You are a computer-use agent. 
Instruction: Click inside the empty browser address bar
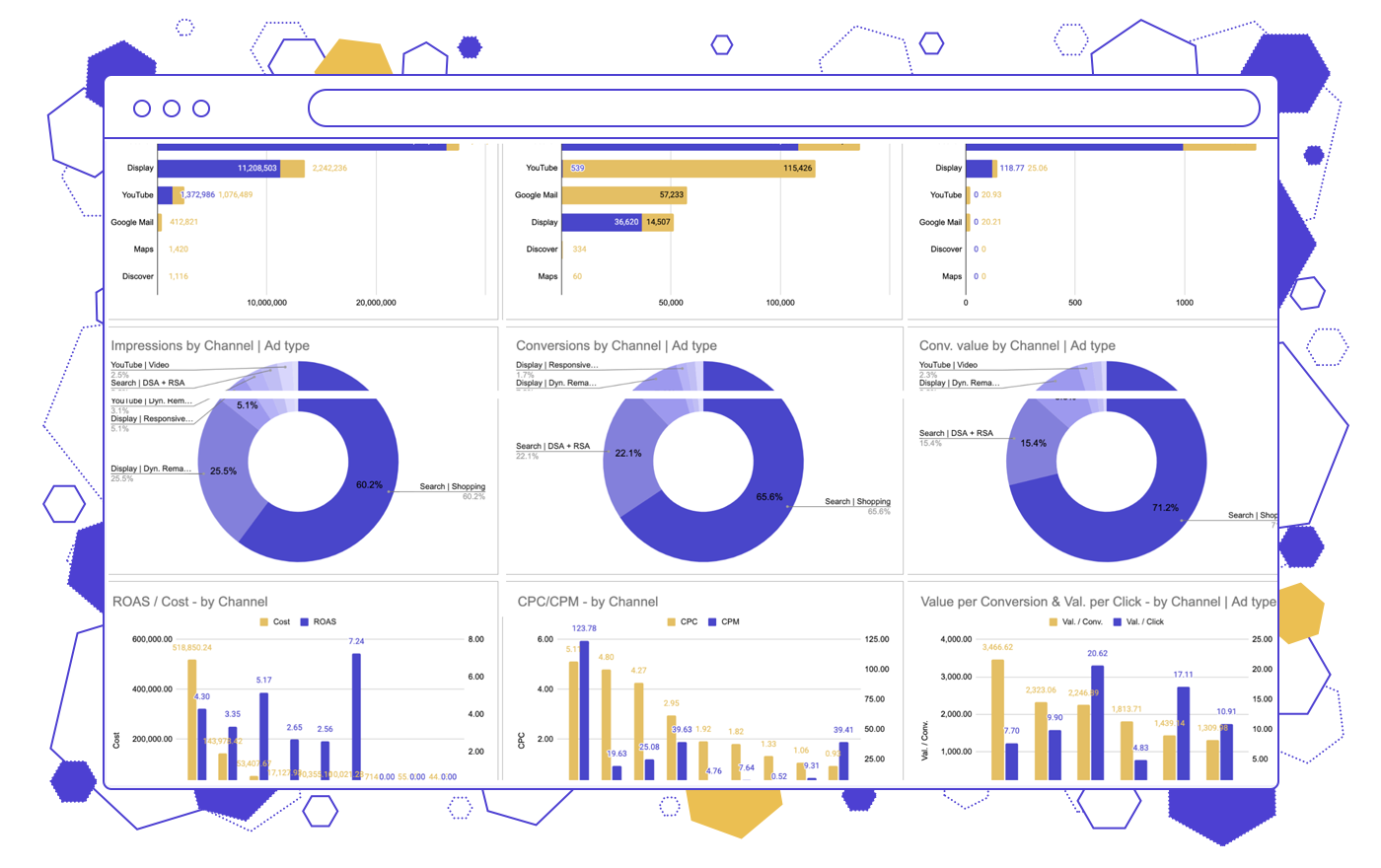[x=783, y=108]
